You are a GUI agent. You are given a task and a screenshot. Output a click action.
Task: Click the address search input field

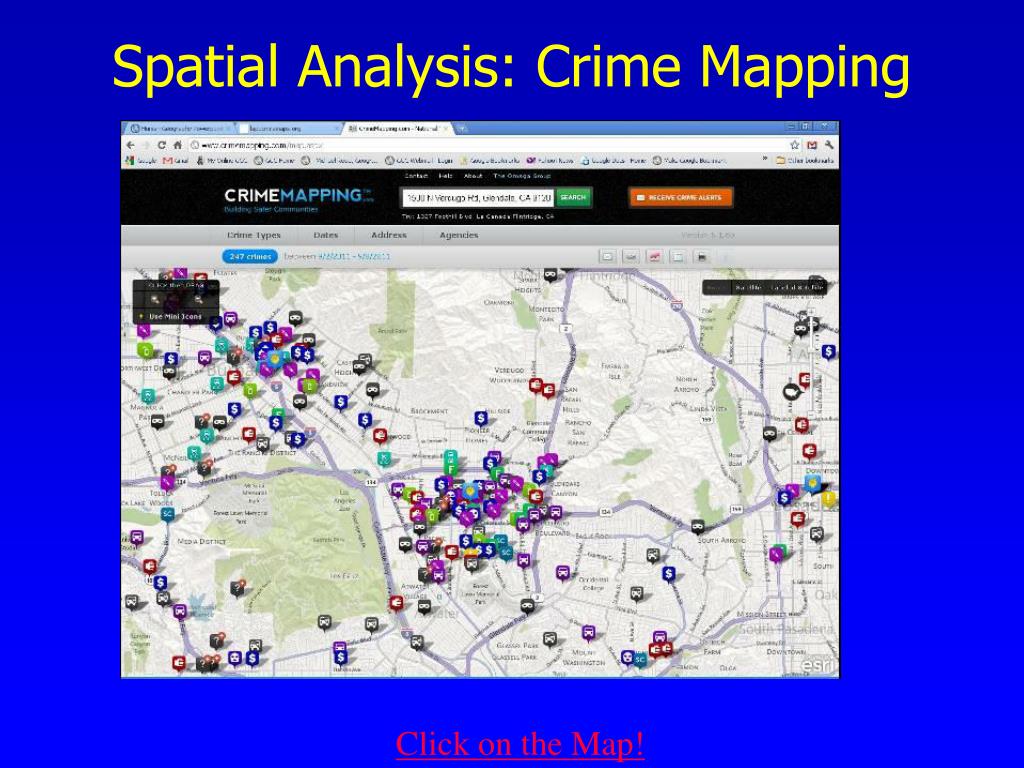tap(477, 197)
